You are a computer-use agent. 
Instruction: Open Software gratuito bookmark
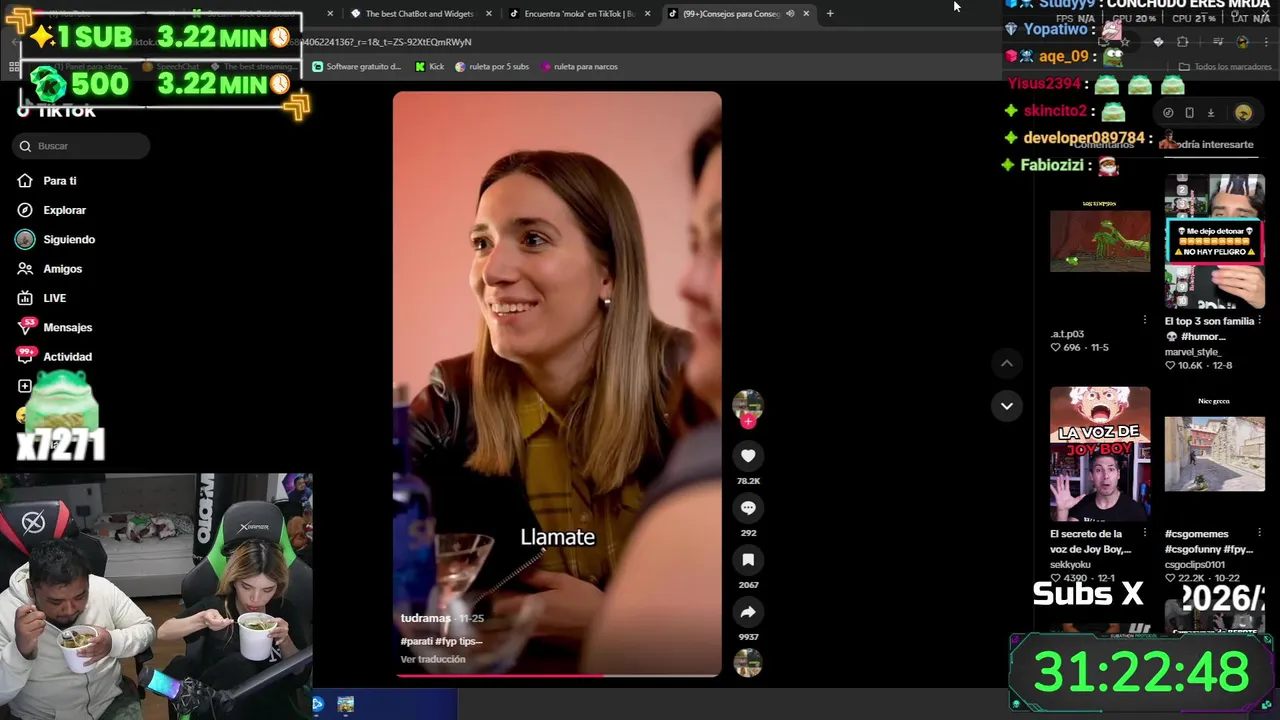tap(356, 67)
